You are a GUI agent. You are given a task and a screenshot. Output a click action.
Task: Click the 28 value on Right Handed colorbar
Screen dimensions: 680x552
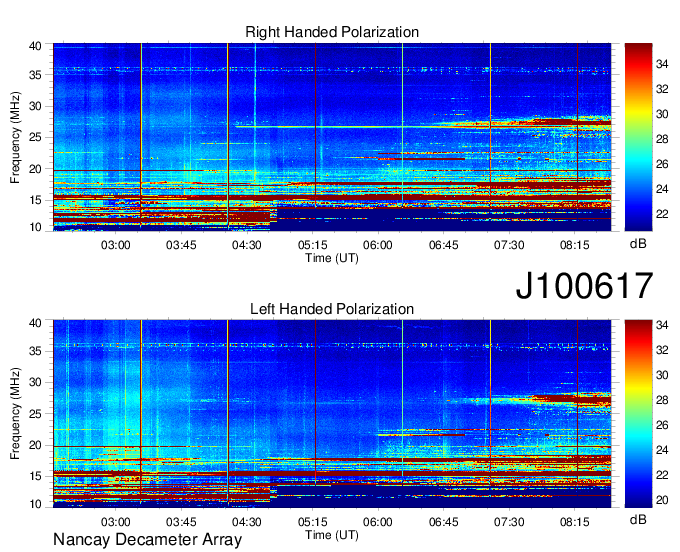[x=662, y=139]
